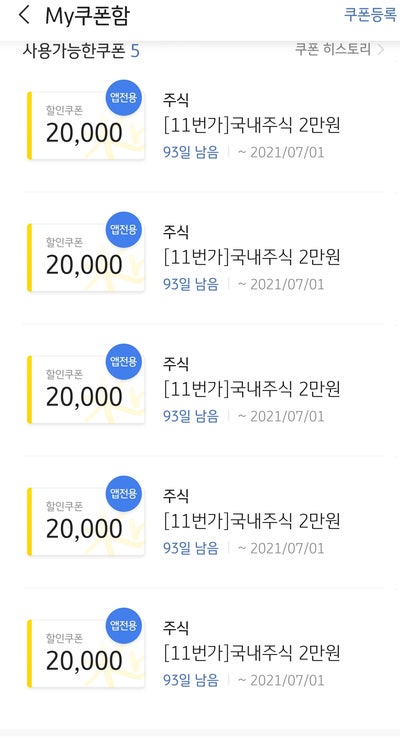Open fifth [11번가]국내주식 2만원 coupon title
Image resolution: width=400 pixels, height=740 pixels.
tap(252, 654)
